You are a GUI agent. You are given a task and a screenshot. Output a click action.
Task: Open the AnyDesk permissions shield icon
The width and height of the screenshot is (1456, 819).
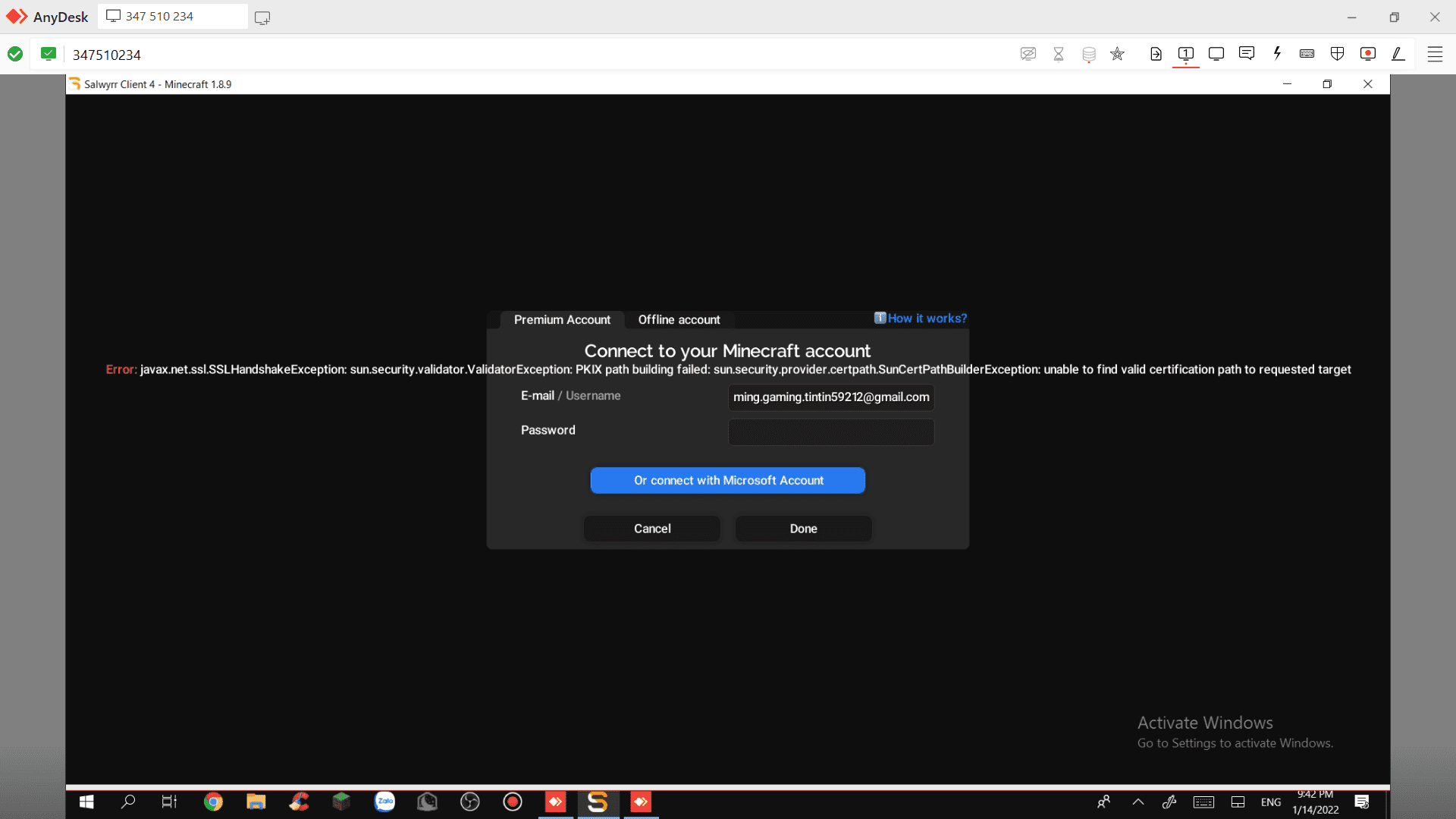pyautogui.click(x=1338, y=54)
